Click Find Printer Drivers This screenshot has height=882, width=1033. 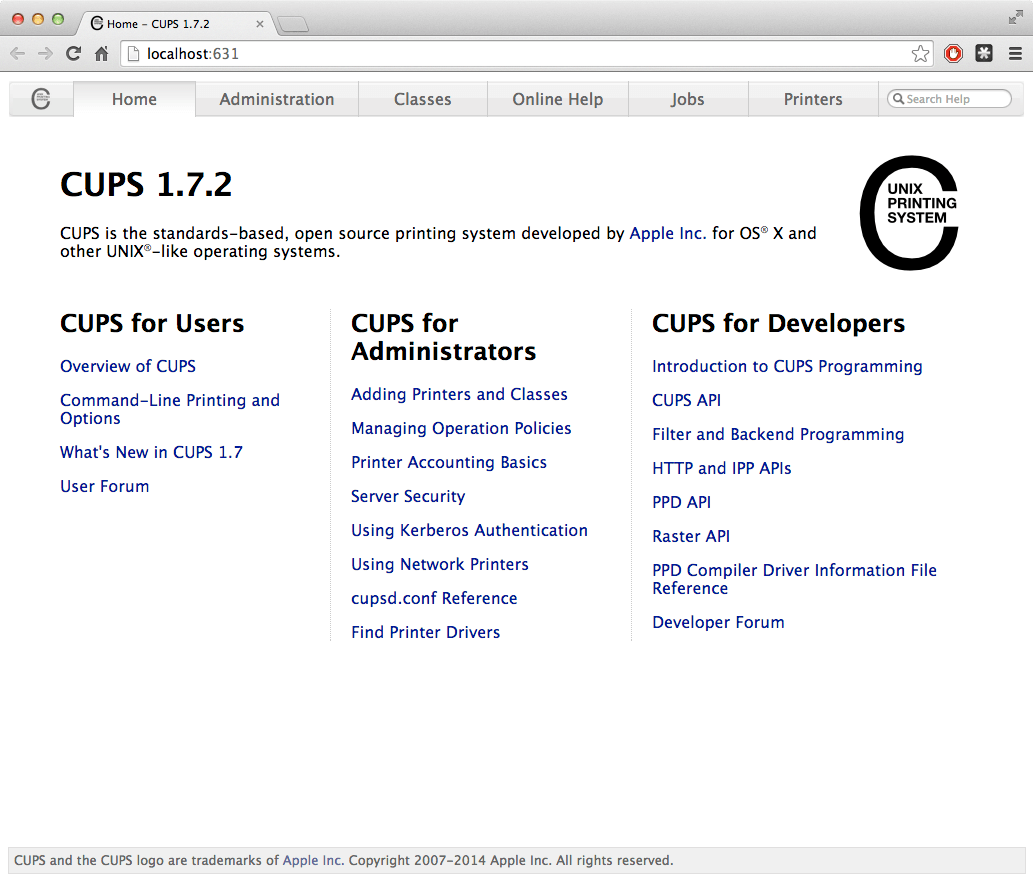coord(426,632)
